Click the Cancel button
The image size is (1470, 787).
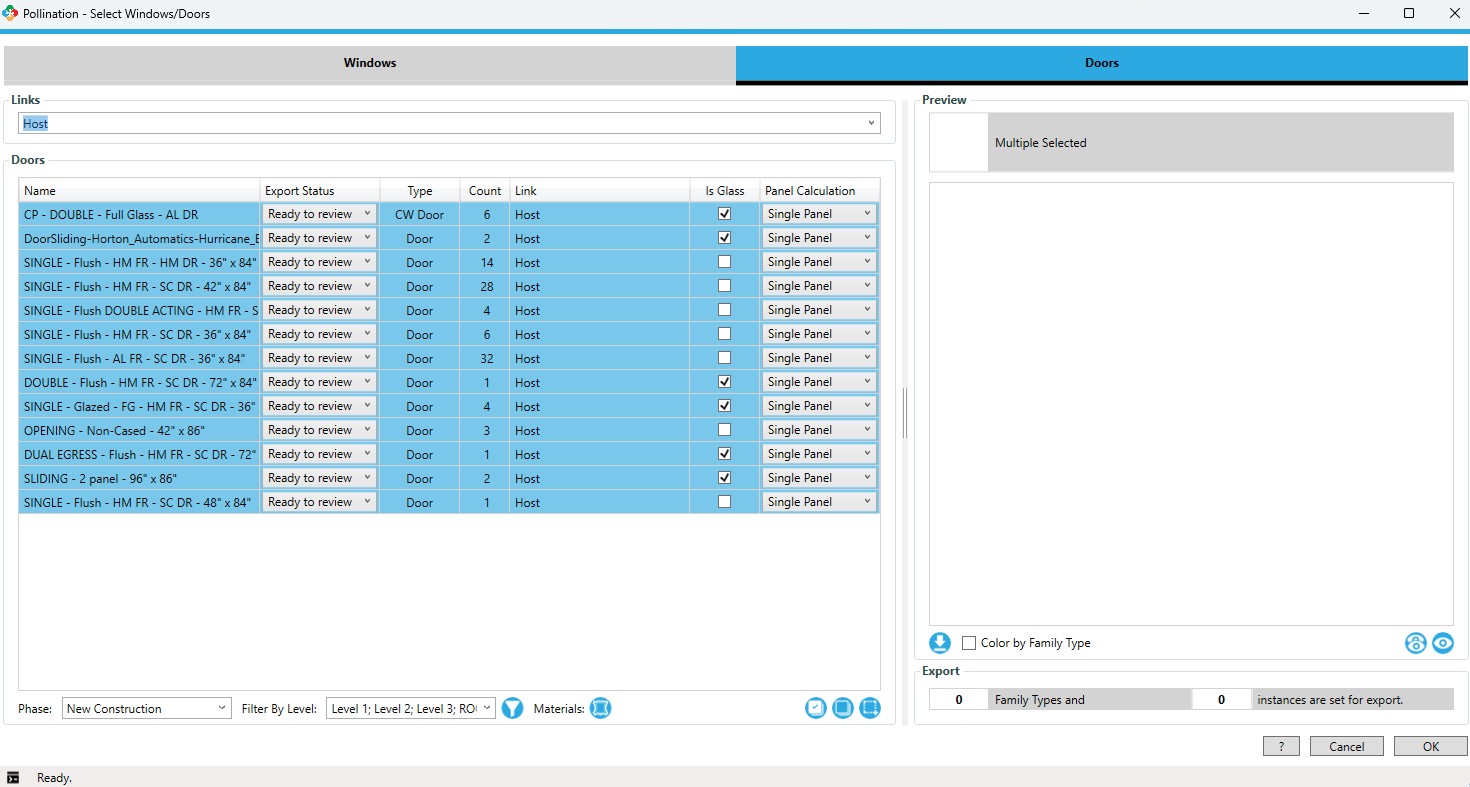point(1346,746)
